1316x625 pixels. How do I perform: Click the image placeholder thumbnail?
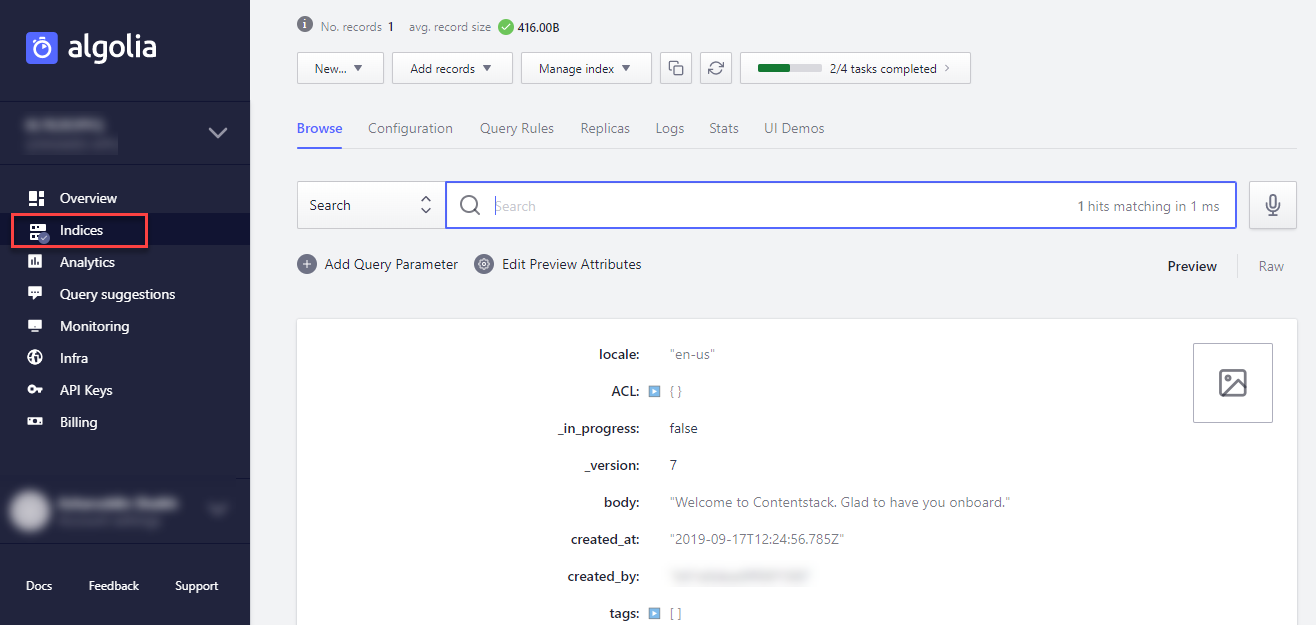coord(1233,383)
